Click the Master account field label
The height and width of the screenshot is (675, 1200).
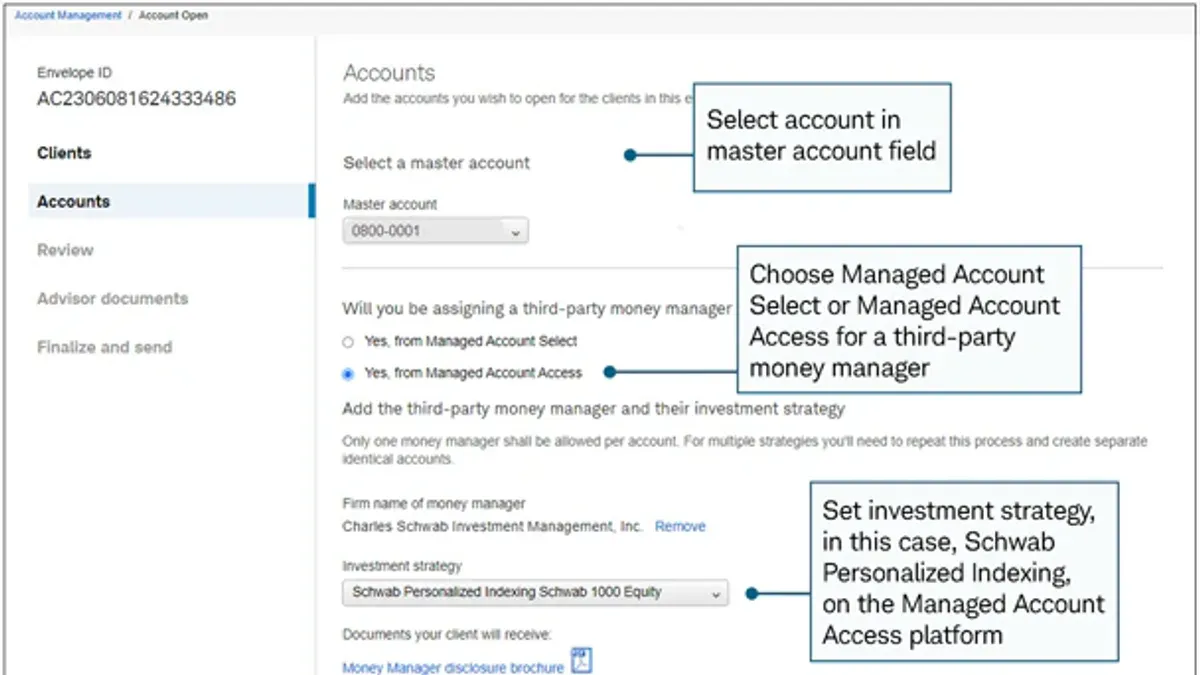tap(390, 204)
